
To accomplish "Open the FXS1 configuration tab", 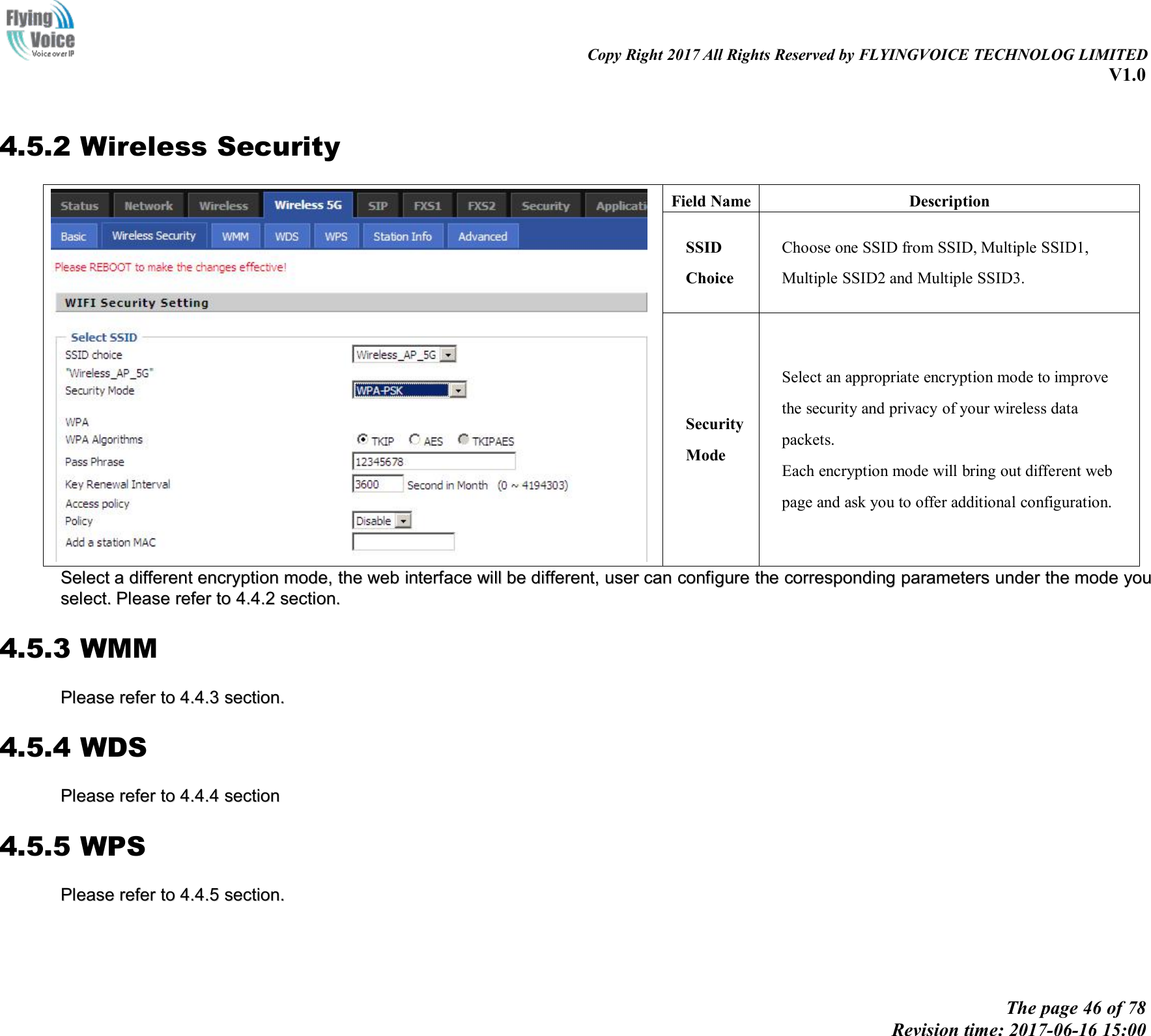I will [x=428, y=205].
